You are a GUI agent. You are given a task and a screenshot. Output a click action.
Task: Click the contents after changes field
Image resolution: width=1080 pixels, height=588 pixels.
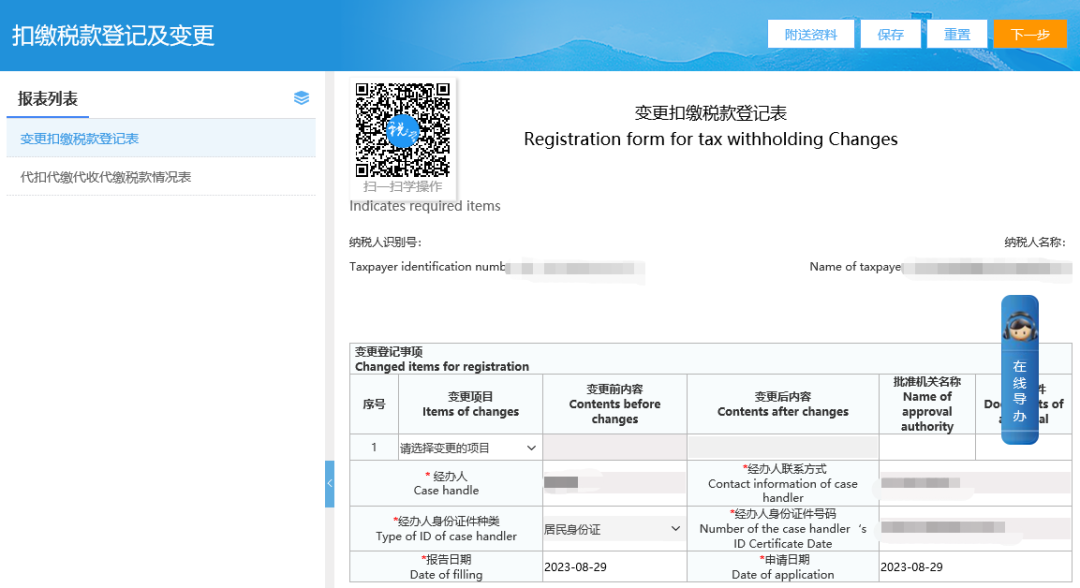coord(782,448)
